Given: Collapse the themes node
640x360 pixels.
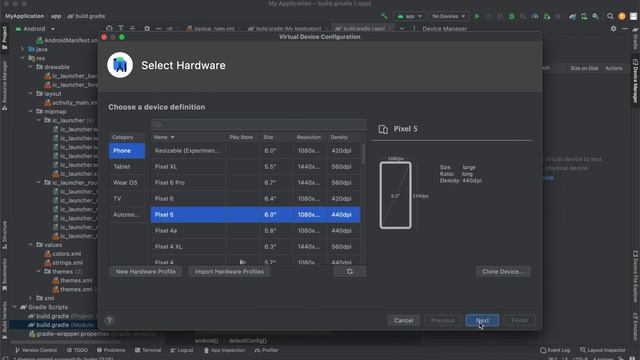Looking at the screenshot, I should tap(39, 271).
